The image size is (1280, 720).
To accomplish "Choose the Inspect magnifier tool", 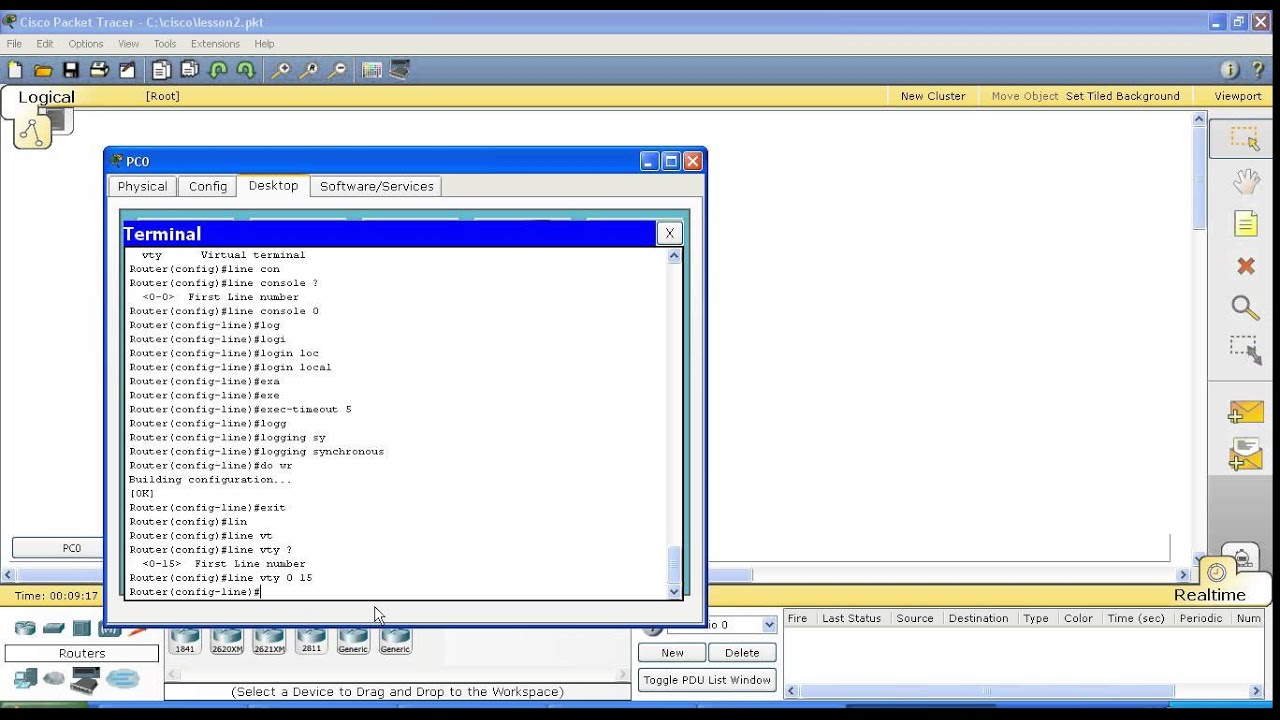I will point(1245,308).
